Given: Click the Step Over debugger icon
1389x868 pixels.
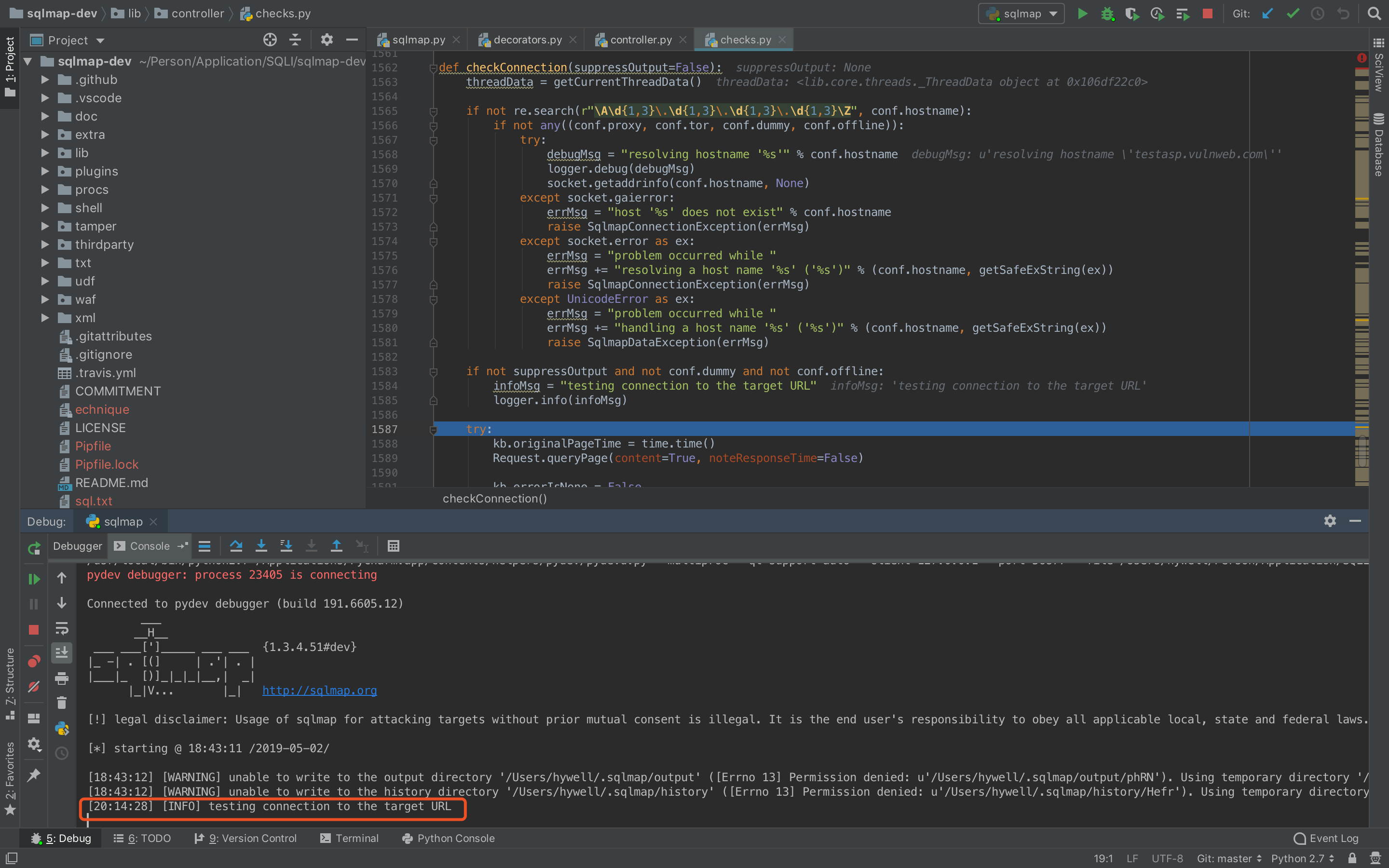Looking at the screenshot, I should [x=236, y=546].
